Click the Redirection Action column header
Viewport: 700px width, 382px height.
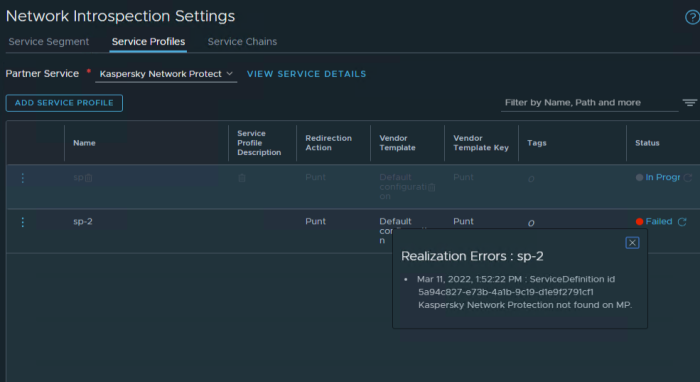(x=328, y=143)
